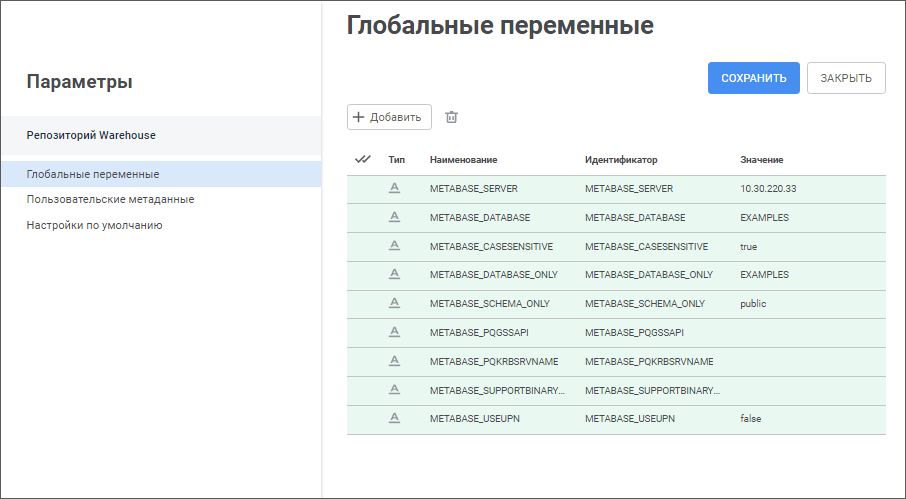Click the trash delete icon
This screenshot has height=499, width=906.
click(451, 117)
